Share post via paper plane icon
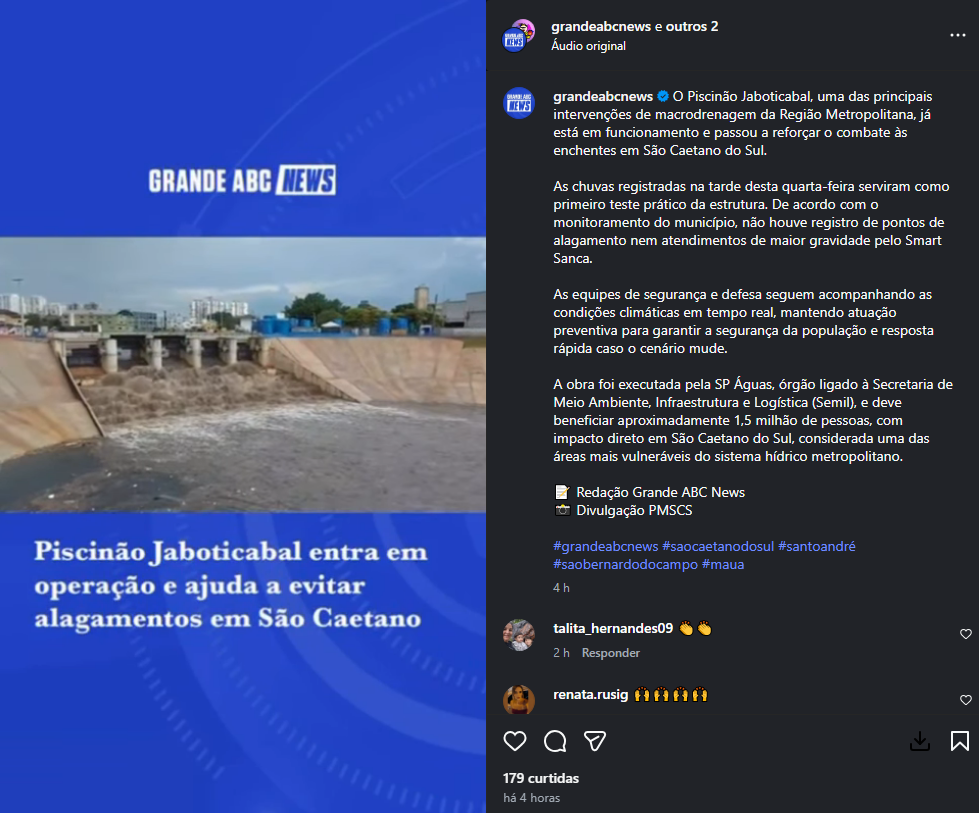The width and height of the screenshot is (979, 813). pyautogui.click(x=594, y=741)
